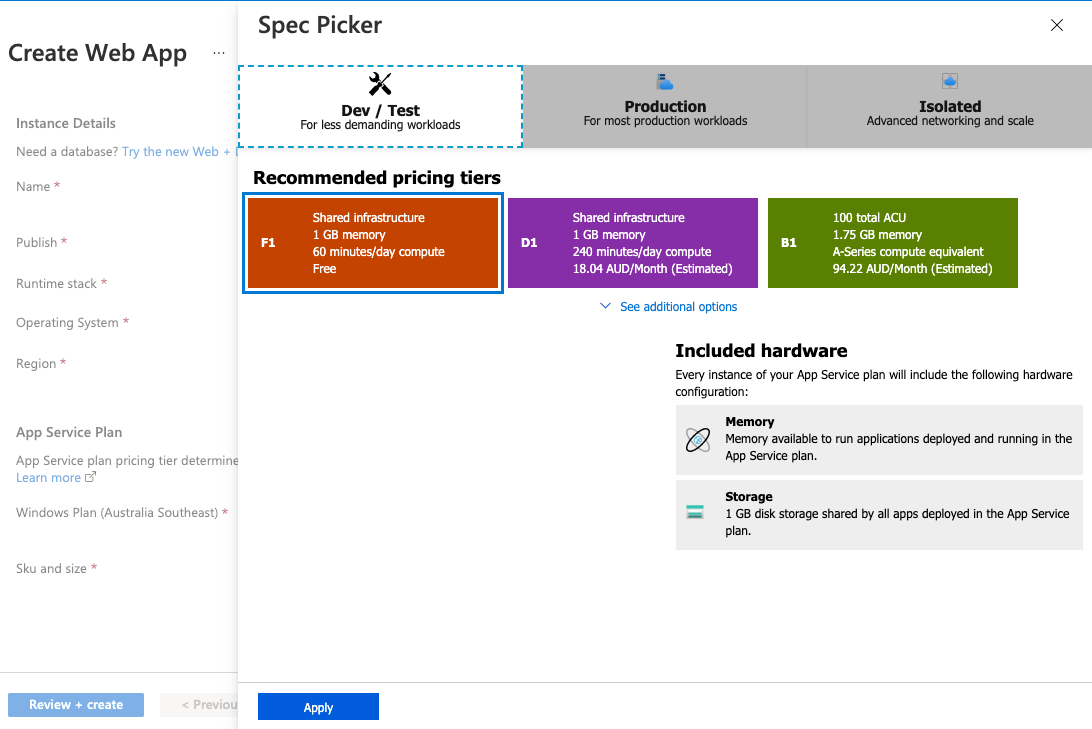
Task: Click the Region field label
Action: pyautogui.click(x=36, y=363)
